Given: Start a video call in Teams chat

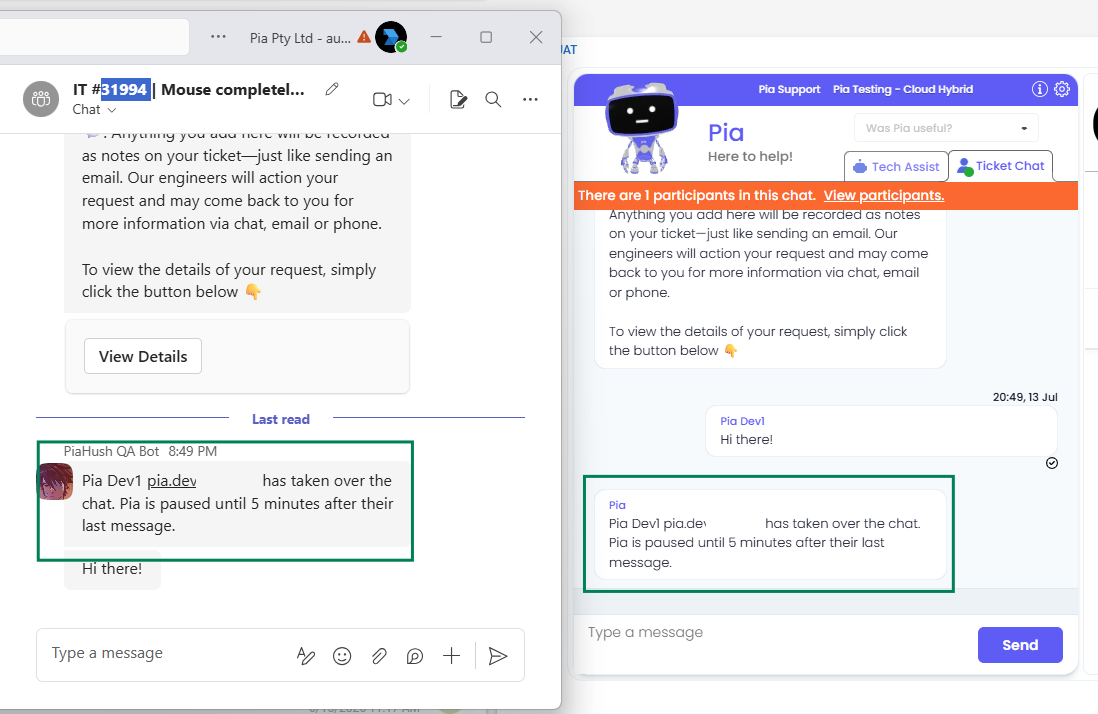Looking at the screenshot, I should click(382, 99).
